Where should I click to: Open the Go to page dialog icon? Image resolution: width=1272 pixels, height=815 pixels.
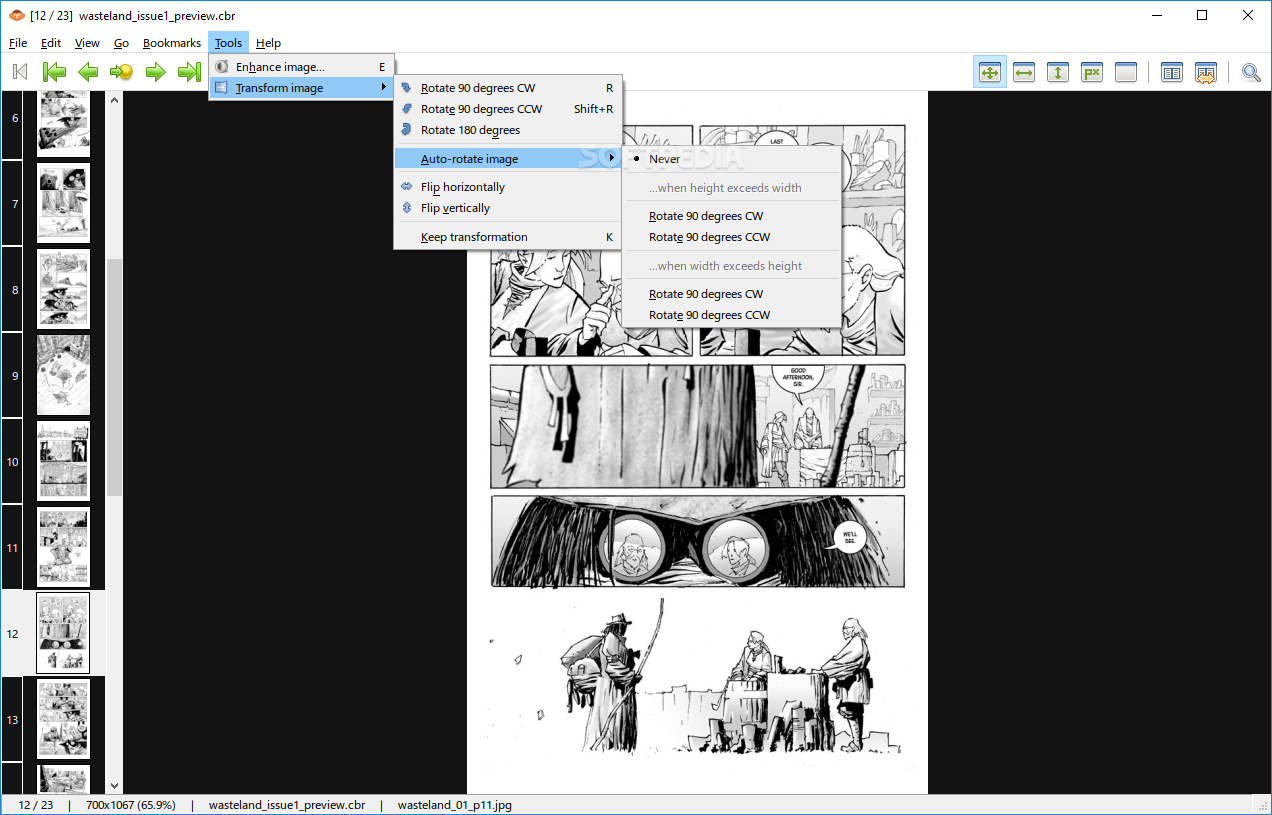122,72
